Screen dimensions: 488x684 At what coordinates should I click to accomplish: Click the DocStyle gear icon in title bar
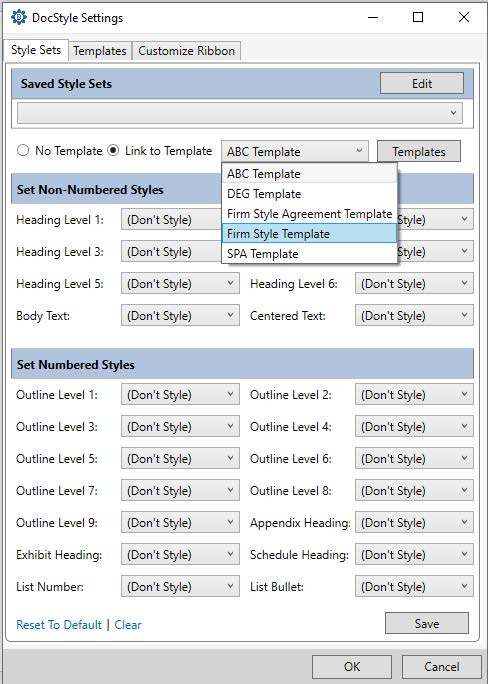18,17
